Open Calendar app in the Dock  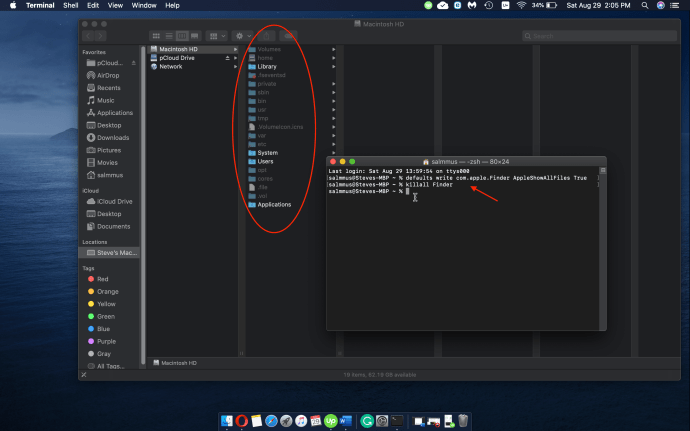316,421
